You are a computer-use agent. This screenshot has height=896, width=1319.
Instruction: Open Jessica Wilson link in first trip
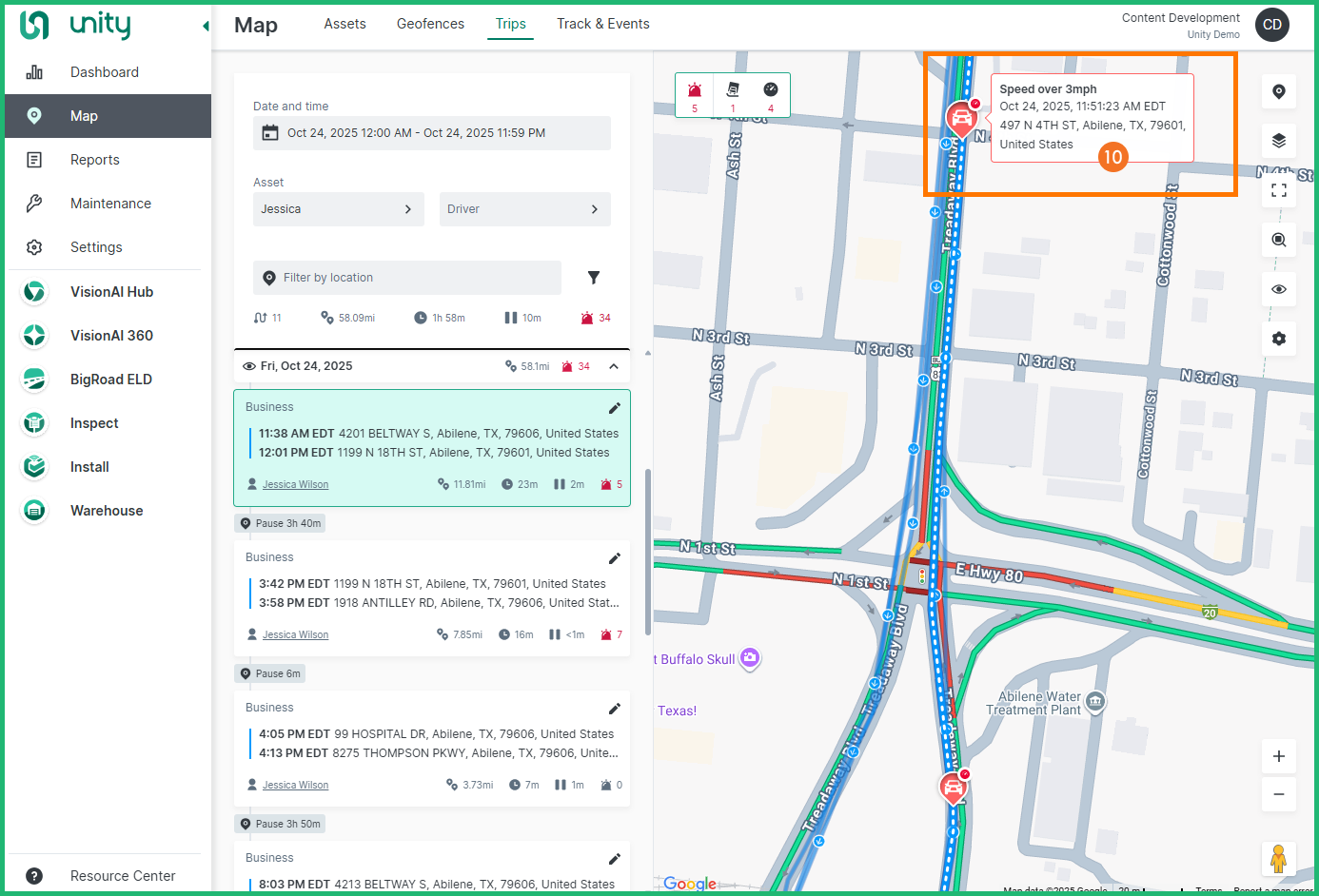pyautogui.click(x=295, y=485)
